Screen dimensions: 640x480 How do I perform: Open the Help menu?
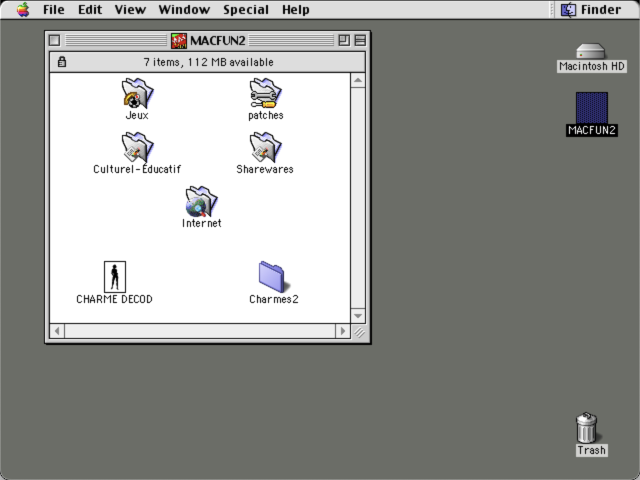coord(296,9)
